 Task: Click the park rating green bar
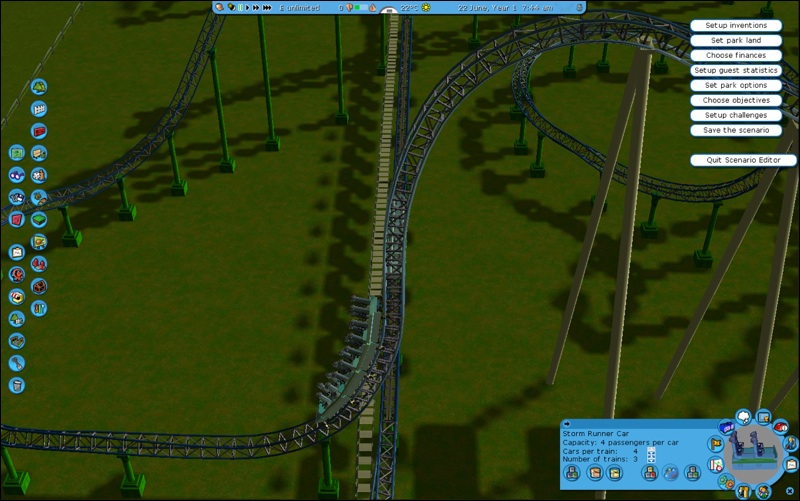point(361,8)
